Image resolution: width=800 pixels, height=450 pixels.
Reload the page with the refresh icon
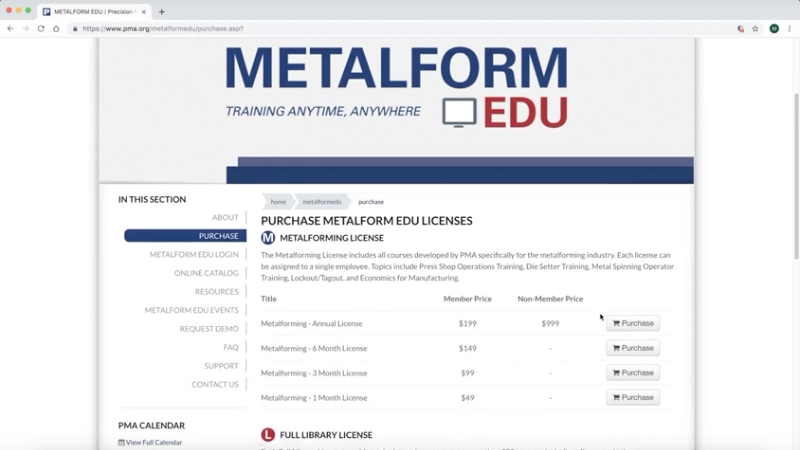[41, 28]
